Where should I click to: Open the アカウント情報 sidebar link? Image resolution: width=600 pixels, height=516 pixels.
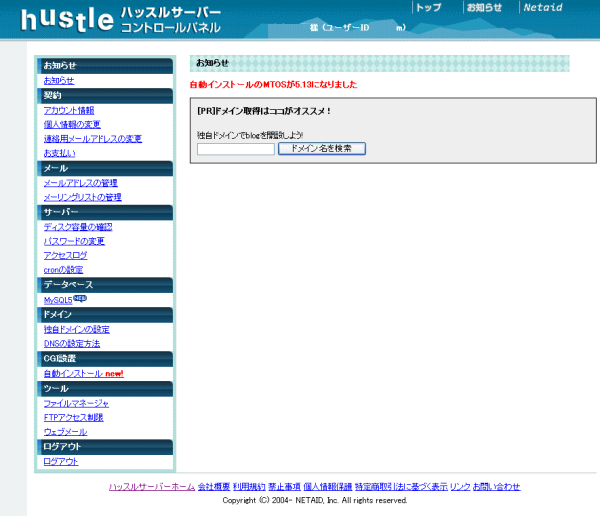click(x=69, y=110)
